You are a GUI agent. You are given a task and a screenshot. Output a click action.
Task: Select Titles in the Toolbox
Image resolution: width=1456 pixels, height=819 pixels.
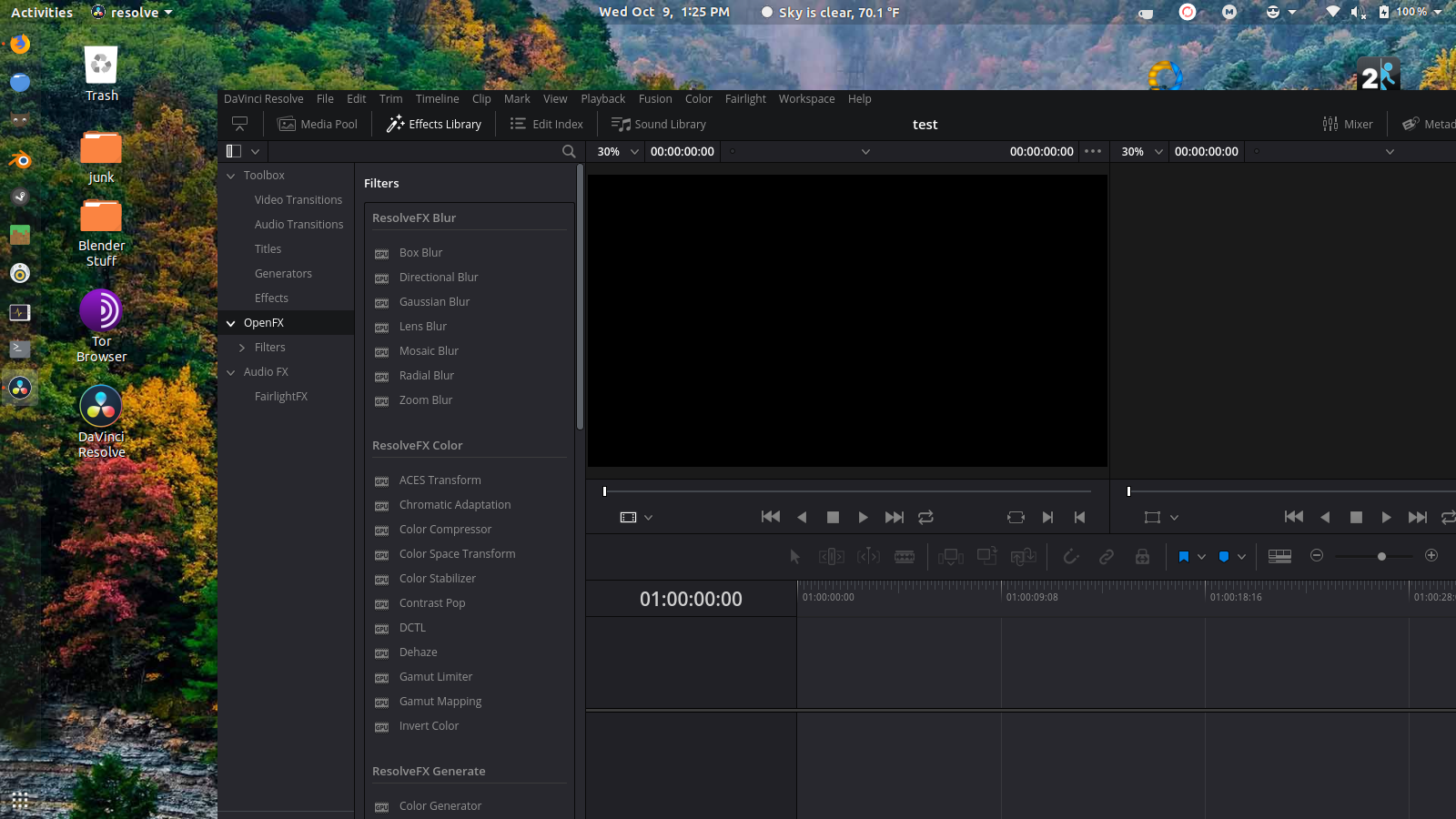point(268,249)
